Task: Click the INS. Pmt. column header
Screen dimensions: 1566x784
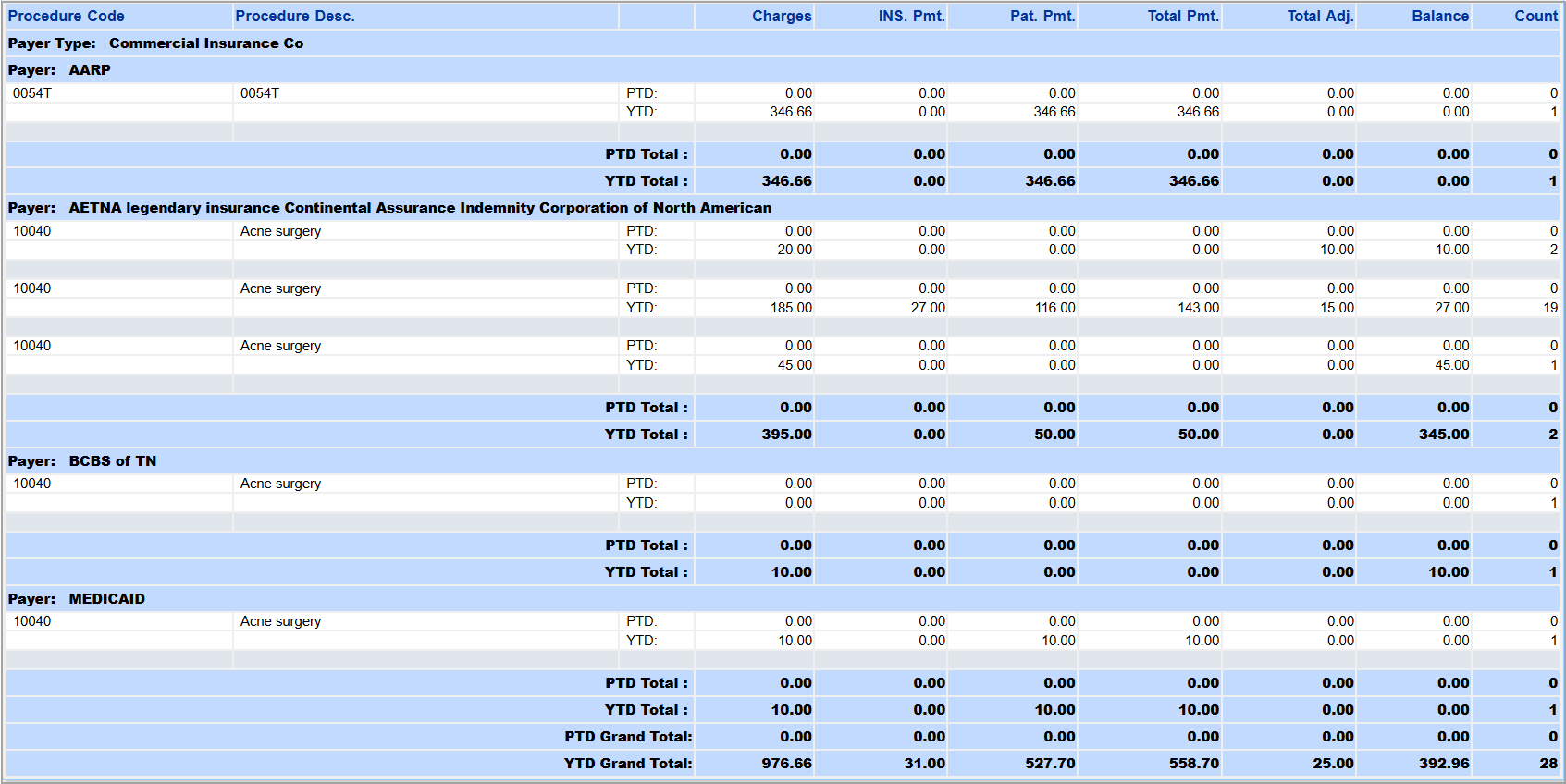Action: (x=911, y=16)
